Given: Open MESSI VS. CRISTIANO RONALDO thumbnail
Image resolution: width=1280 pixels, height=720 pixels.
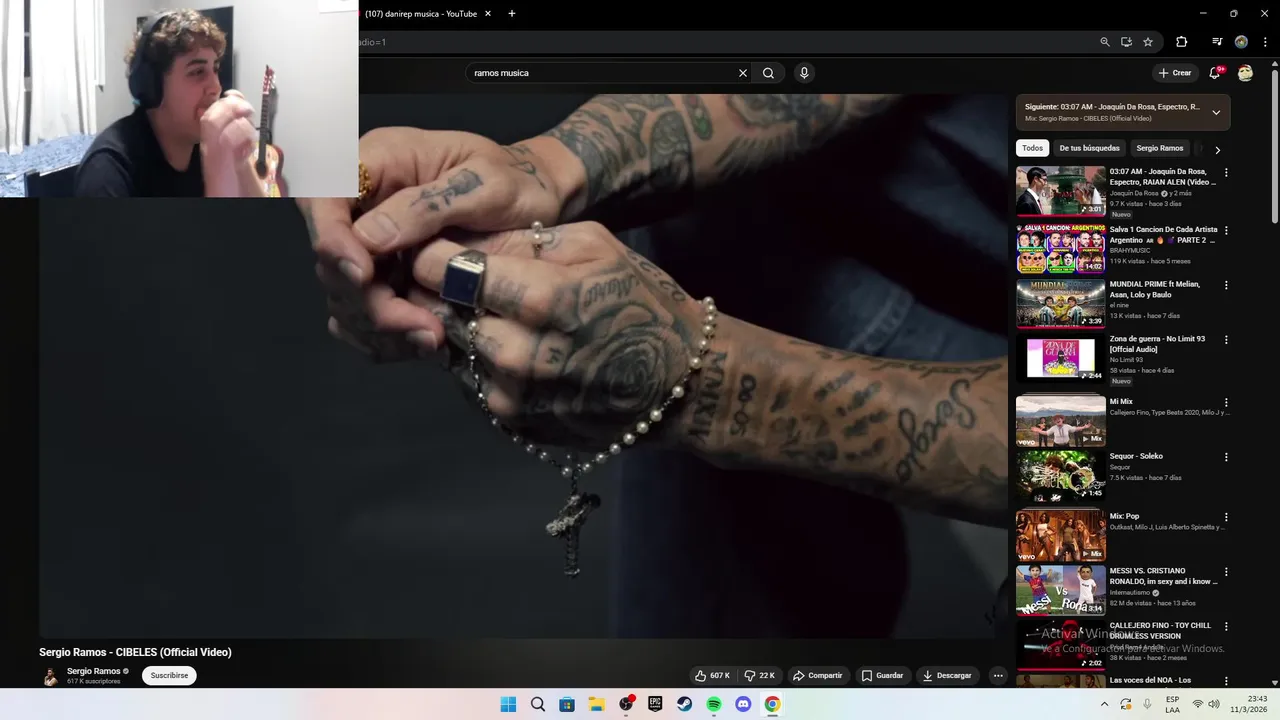Looking at the screenshot, I should pos(1060,590).
